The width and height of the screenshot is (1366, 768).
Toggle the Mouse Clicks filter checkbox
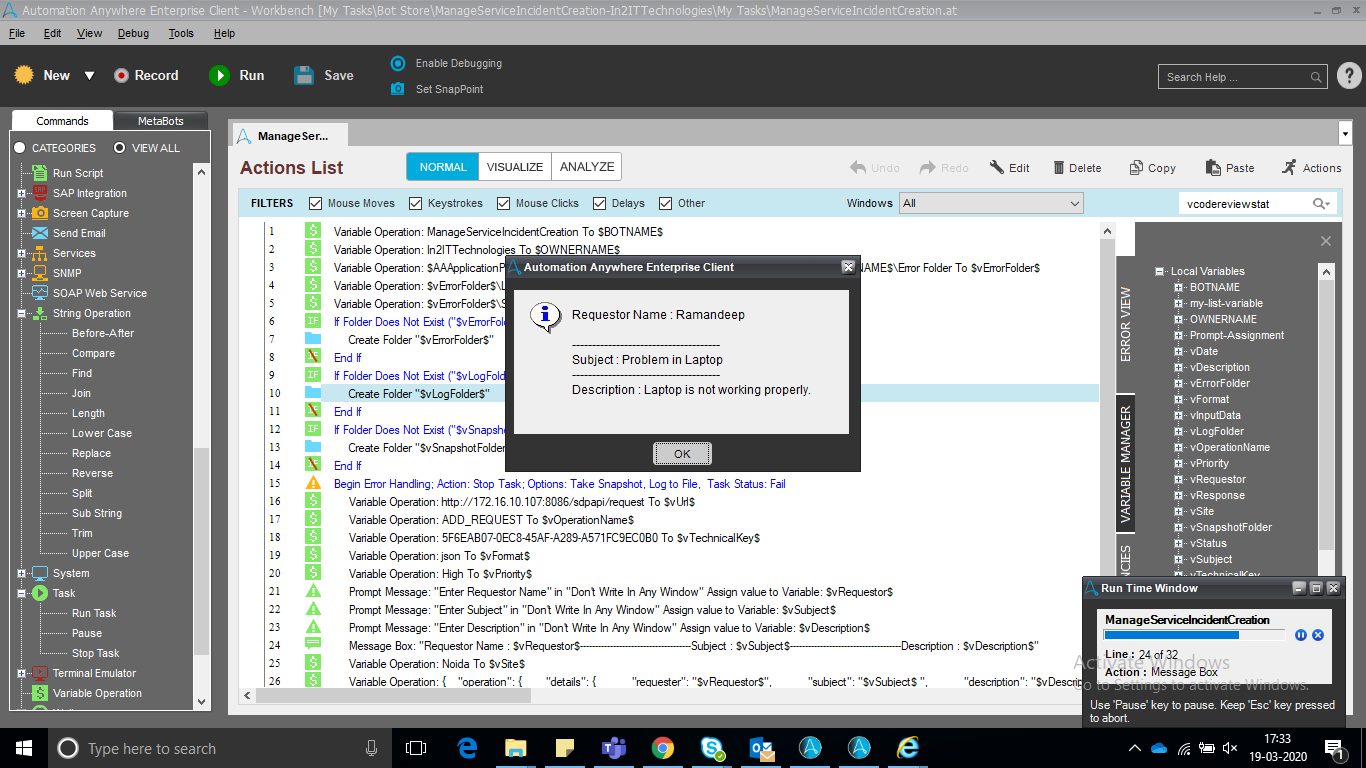coord(503,203)
